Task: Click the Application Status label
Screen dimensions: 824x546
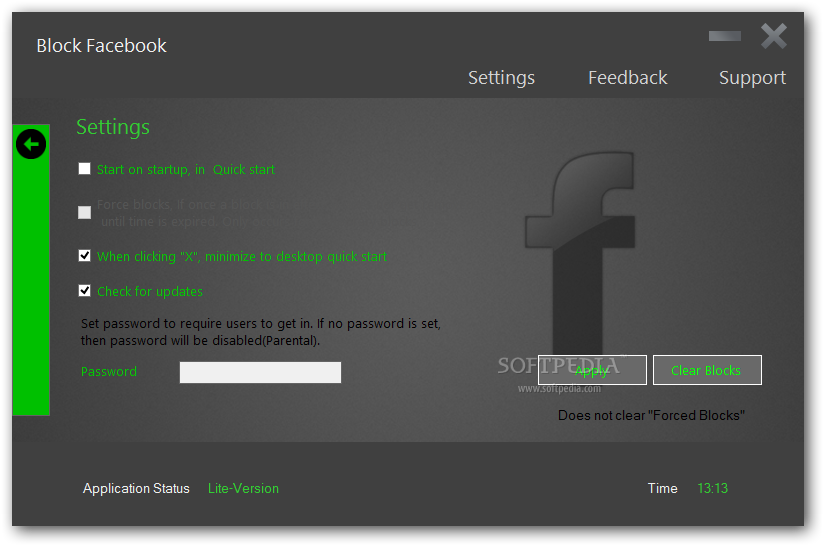Action: [136, 488]
